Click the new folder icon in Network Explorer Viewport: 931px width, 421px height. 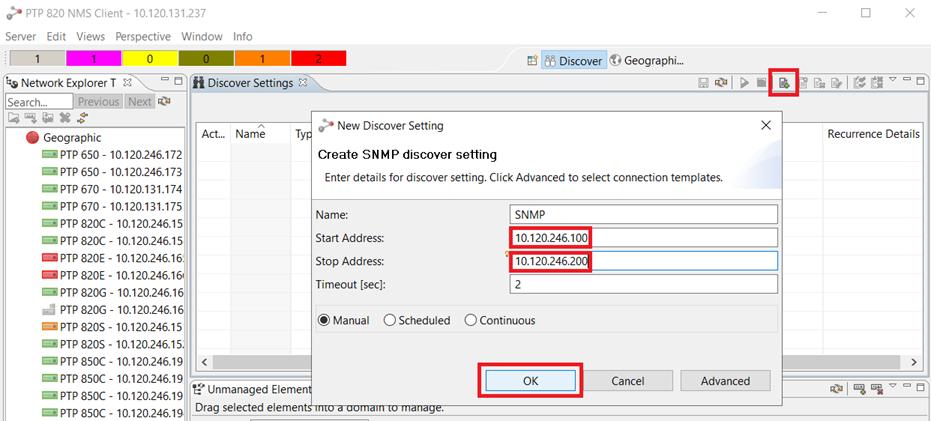(x=13, y=118)
